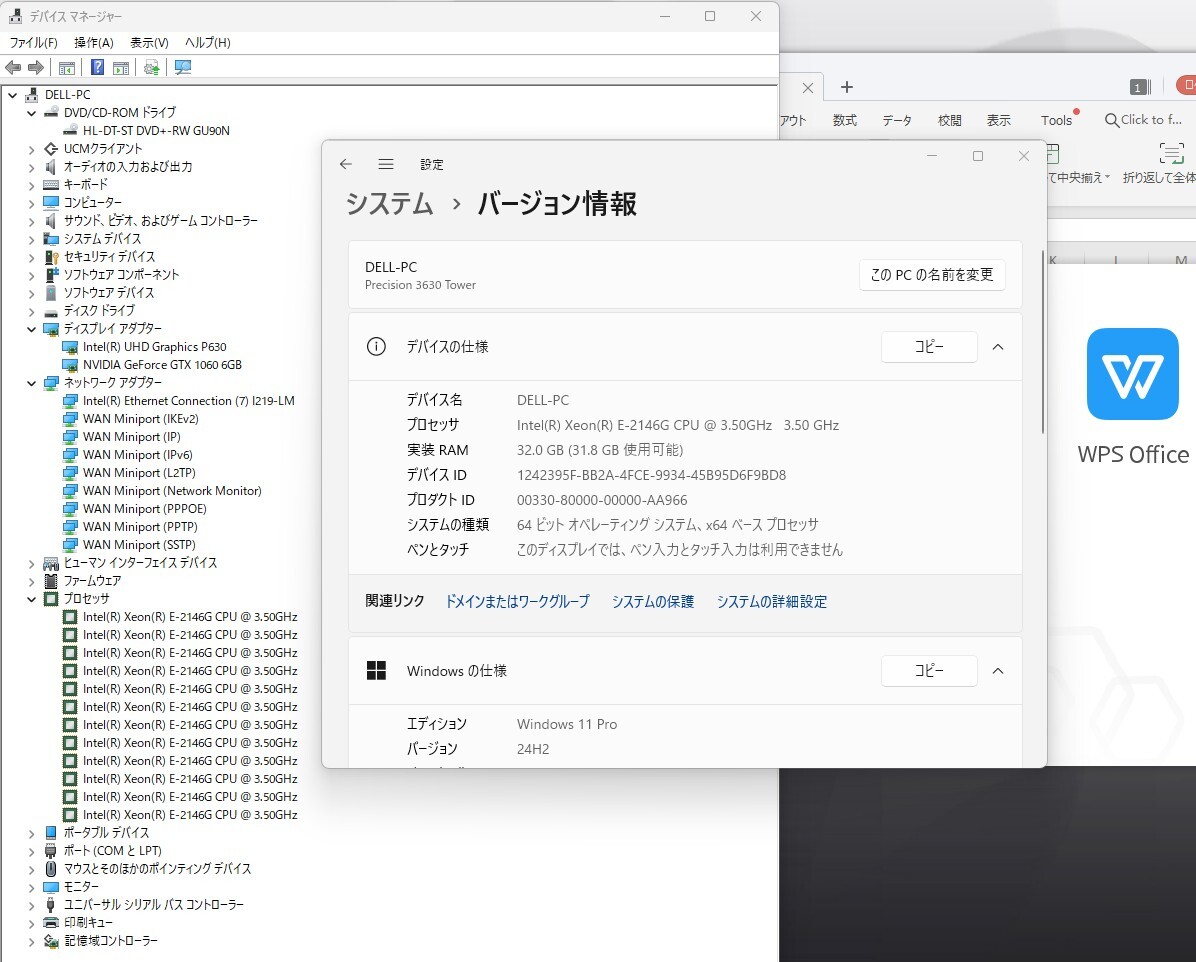
Task: Copy the デバイスの仕様 details
Action: tap(929, 346)
